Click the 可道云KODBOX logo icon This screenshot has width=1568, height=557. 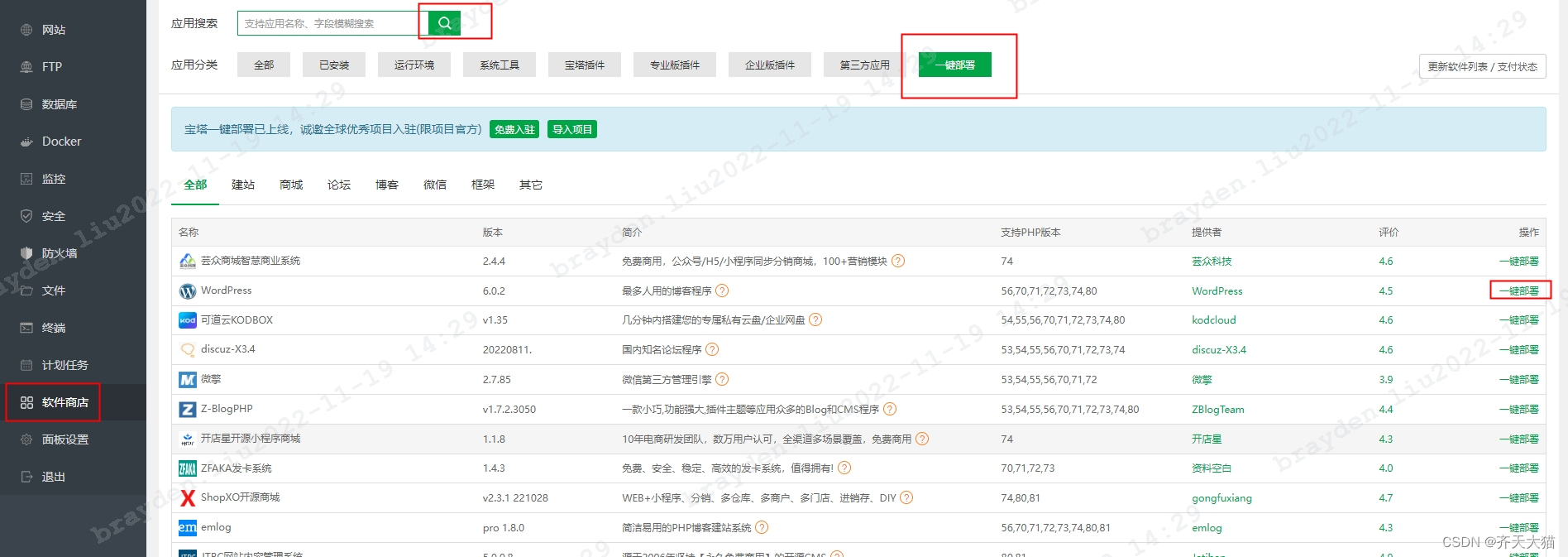[188, 320]
